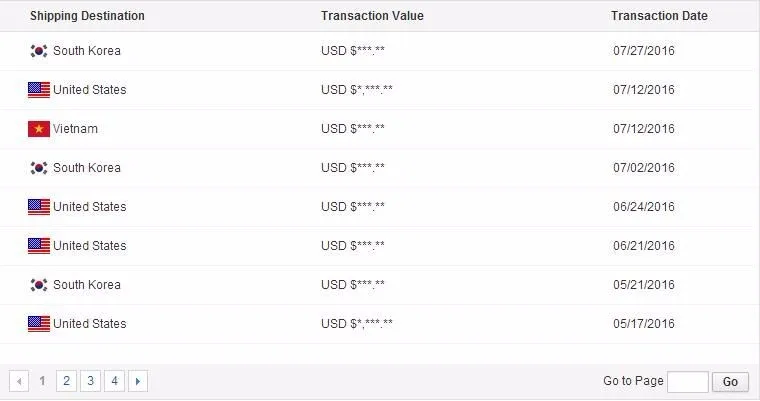Click United States flag dated 05/17/2016
The image size is (760, 401).
coord(39,324)
